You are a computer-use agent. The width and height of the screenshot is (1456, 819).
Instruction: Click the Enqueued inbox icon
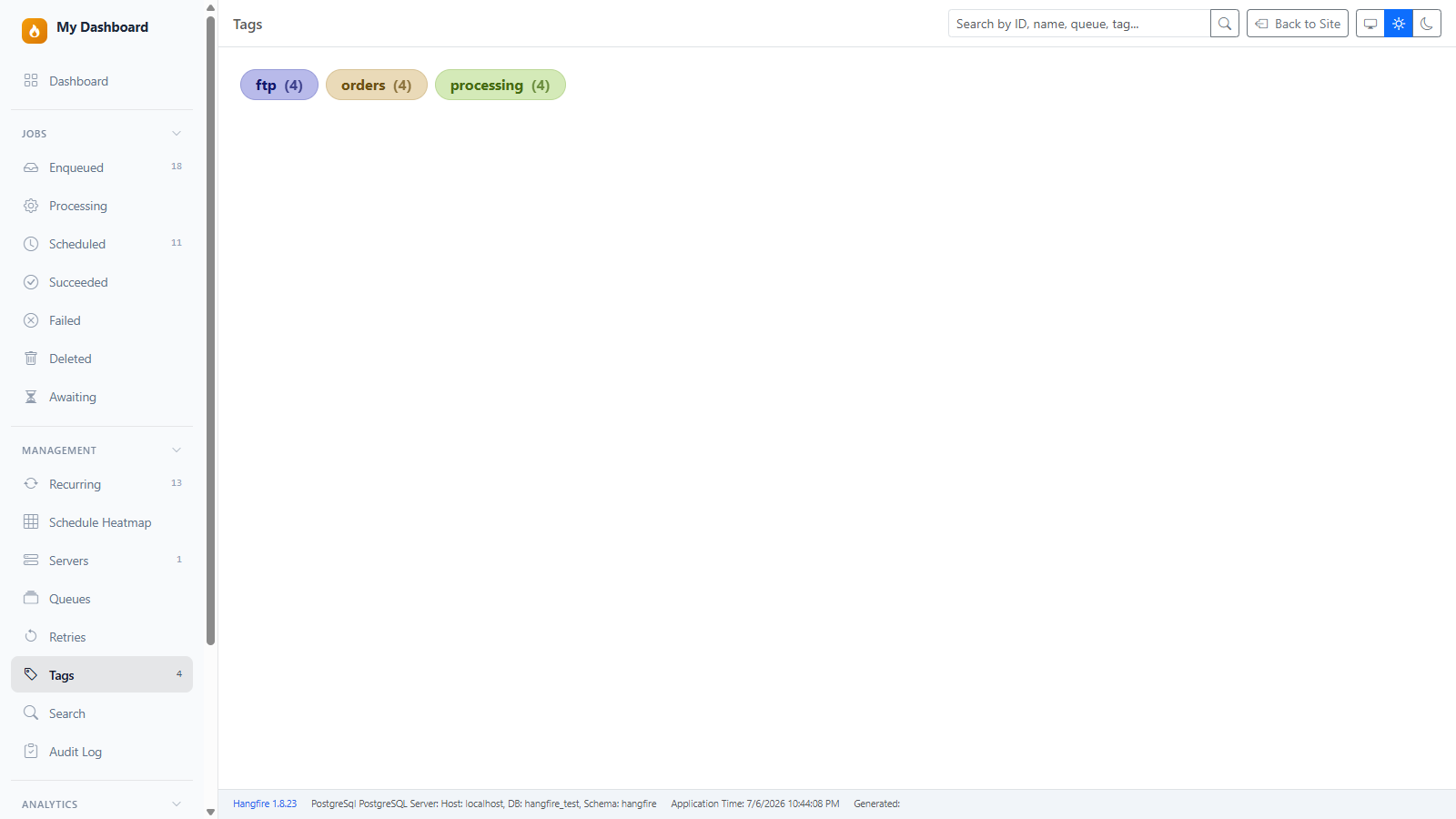[31, 167]
